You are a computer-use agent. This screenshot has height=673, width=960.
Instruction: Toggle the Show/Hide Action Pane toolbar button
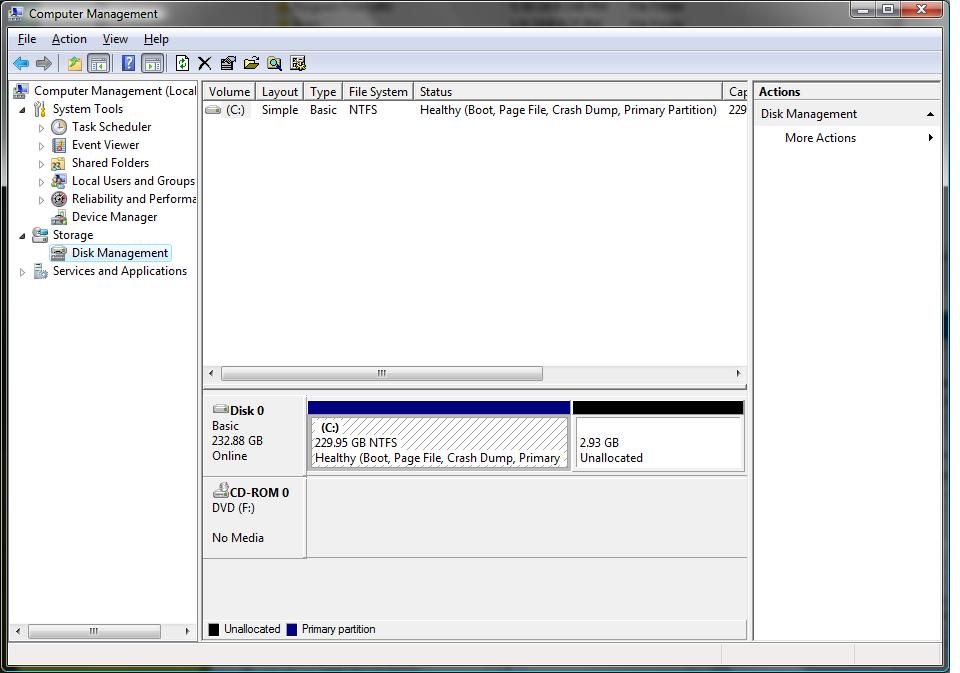152,63
